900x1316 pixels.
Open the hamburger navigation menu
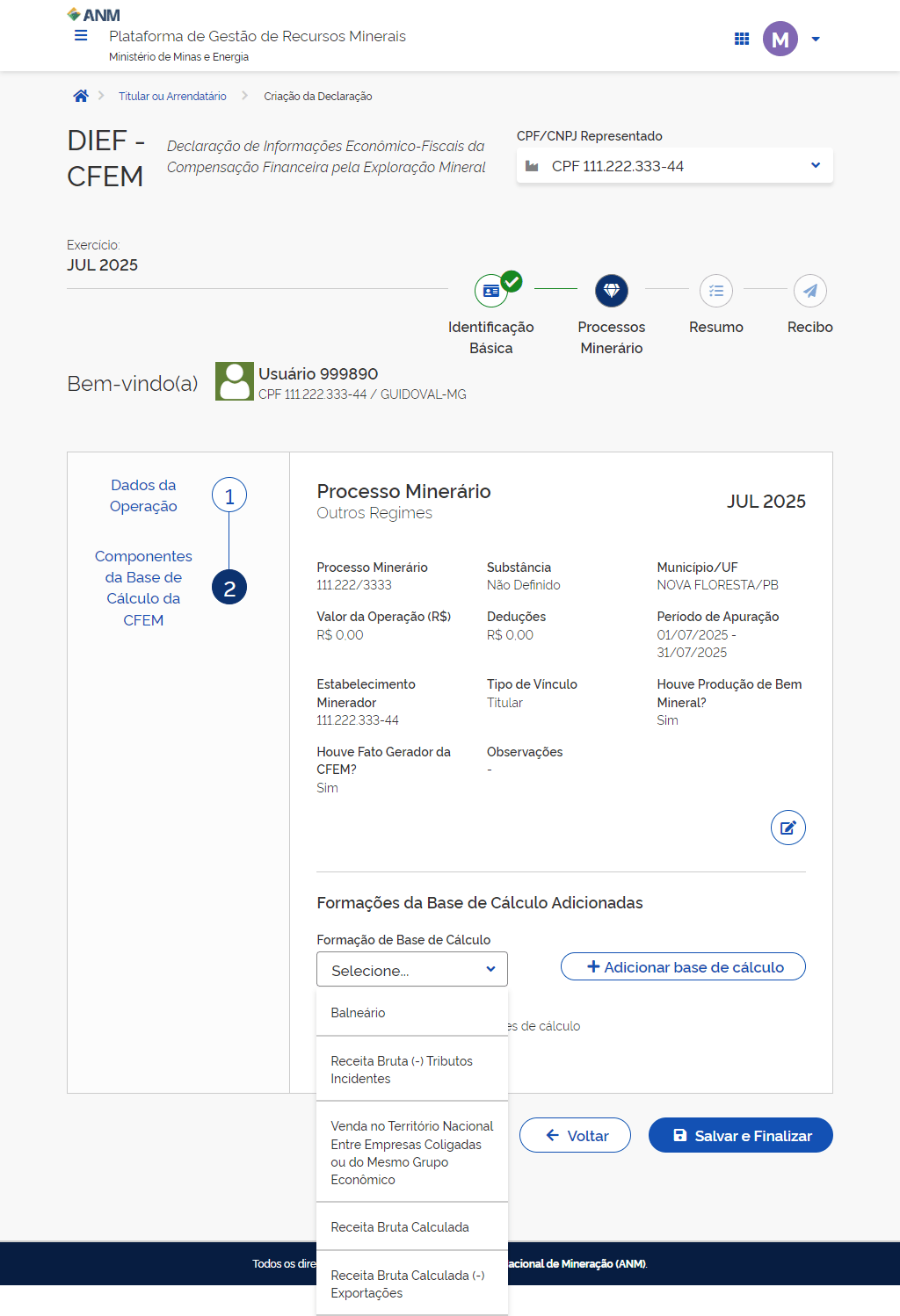pos(81,36)
